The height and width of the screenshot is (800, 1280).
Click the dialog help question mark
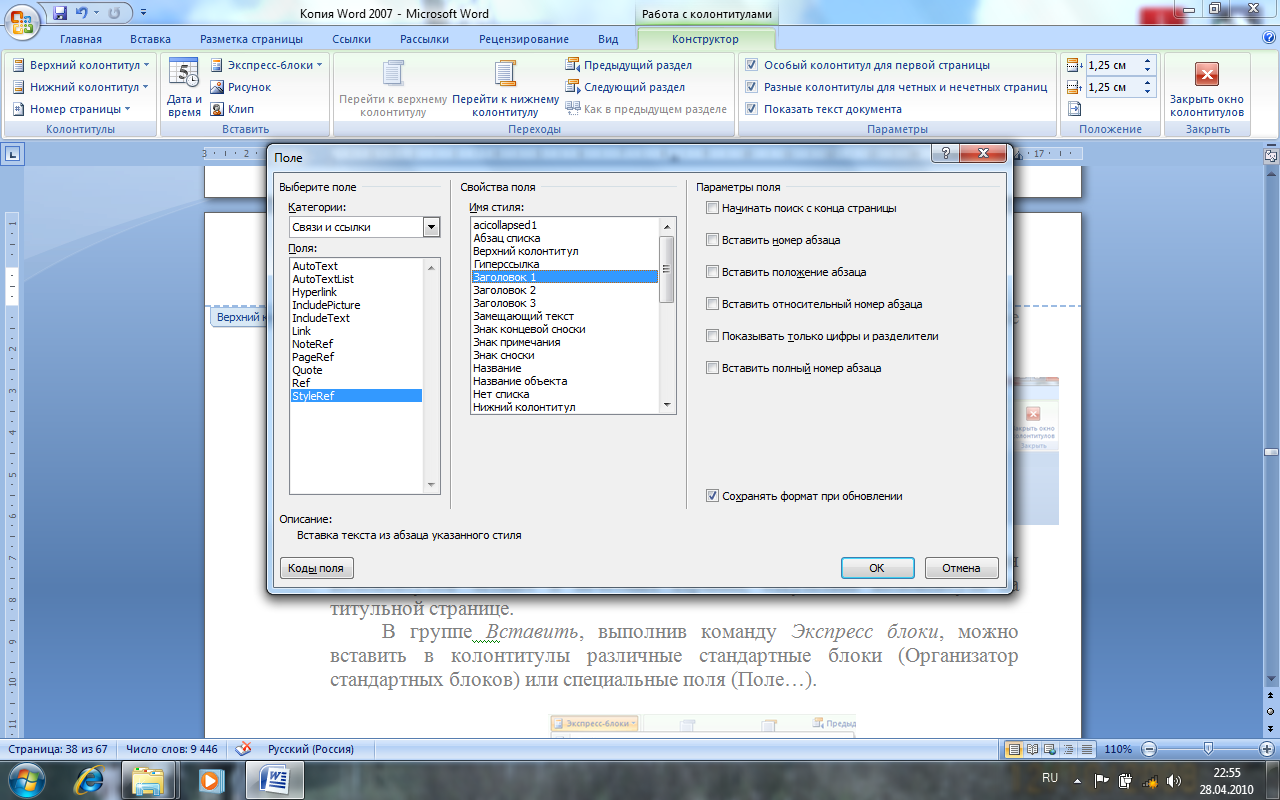945,153
